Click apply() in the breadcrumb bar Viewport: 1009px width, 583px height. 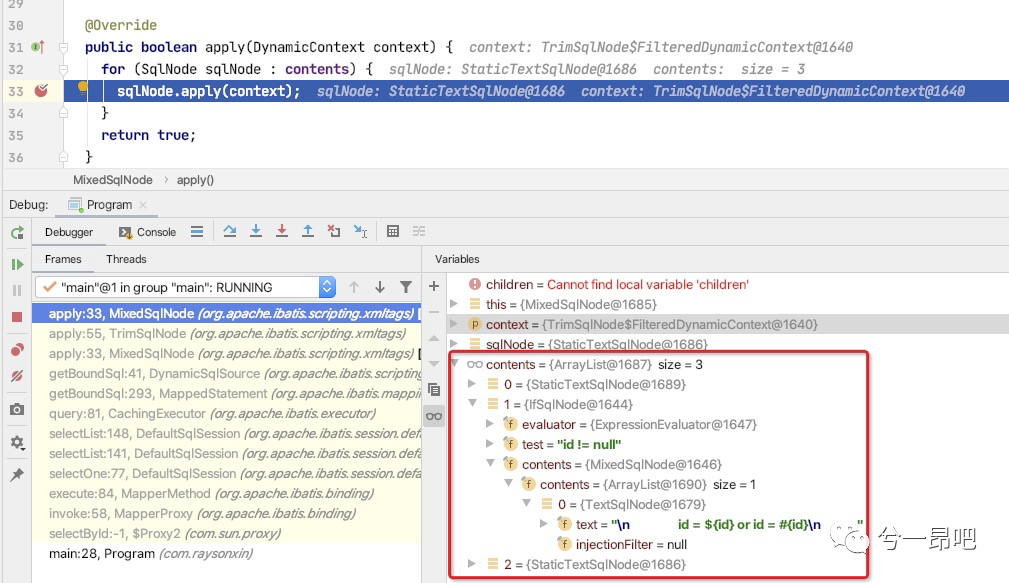tap(195, 180)
